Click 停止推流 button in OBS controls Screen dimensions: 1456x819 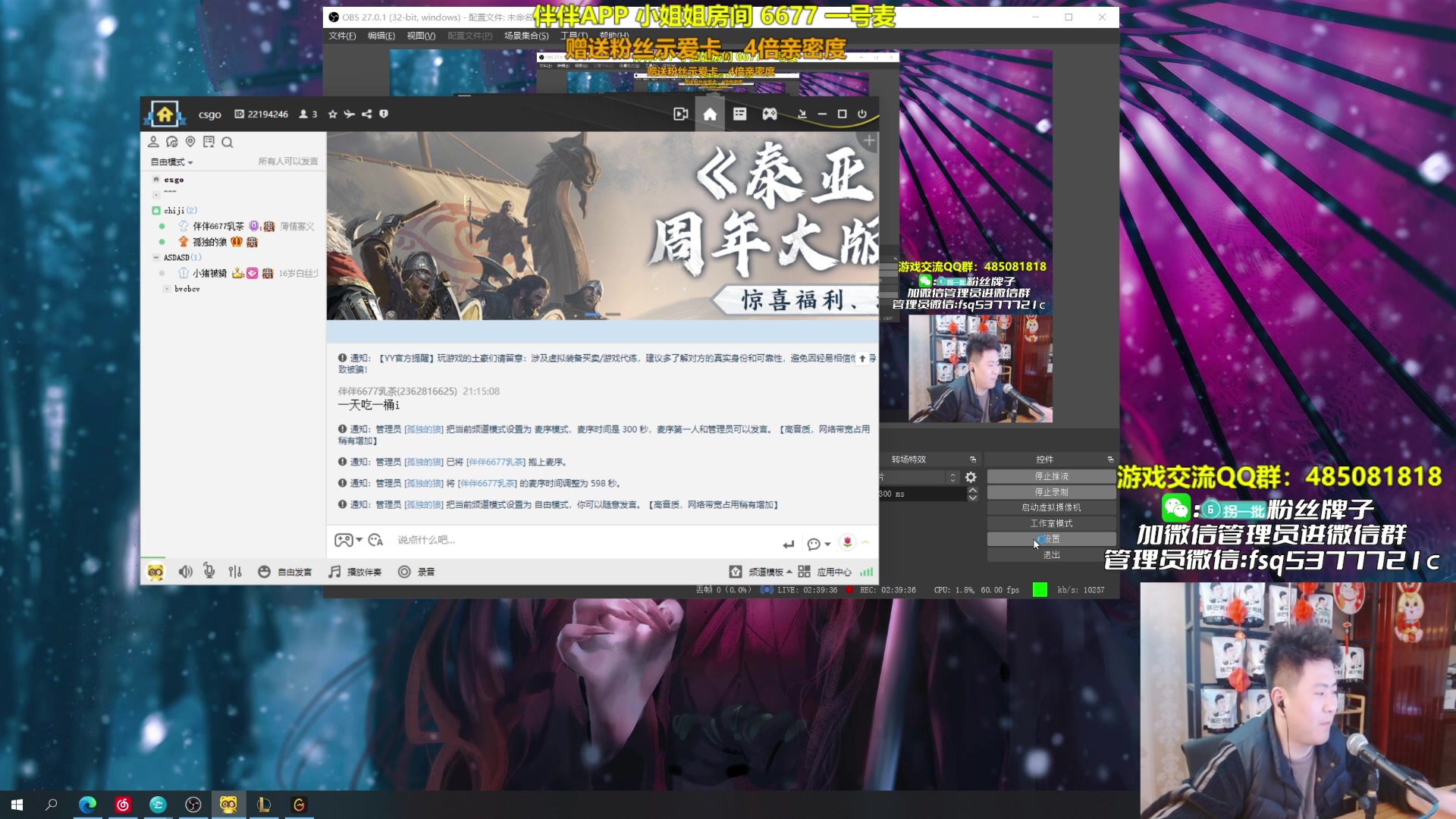(x=1051, y=476)
